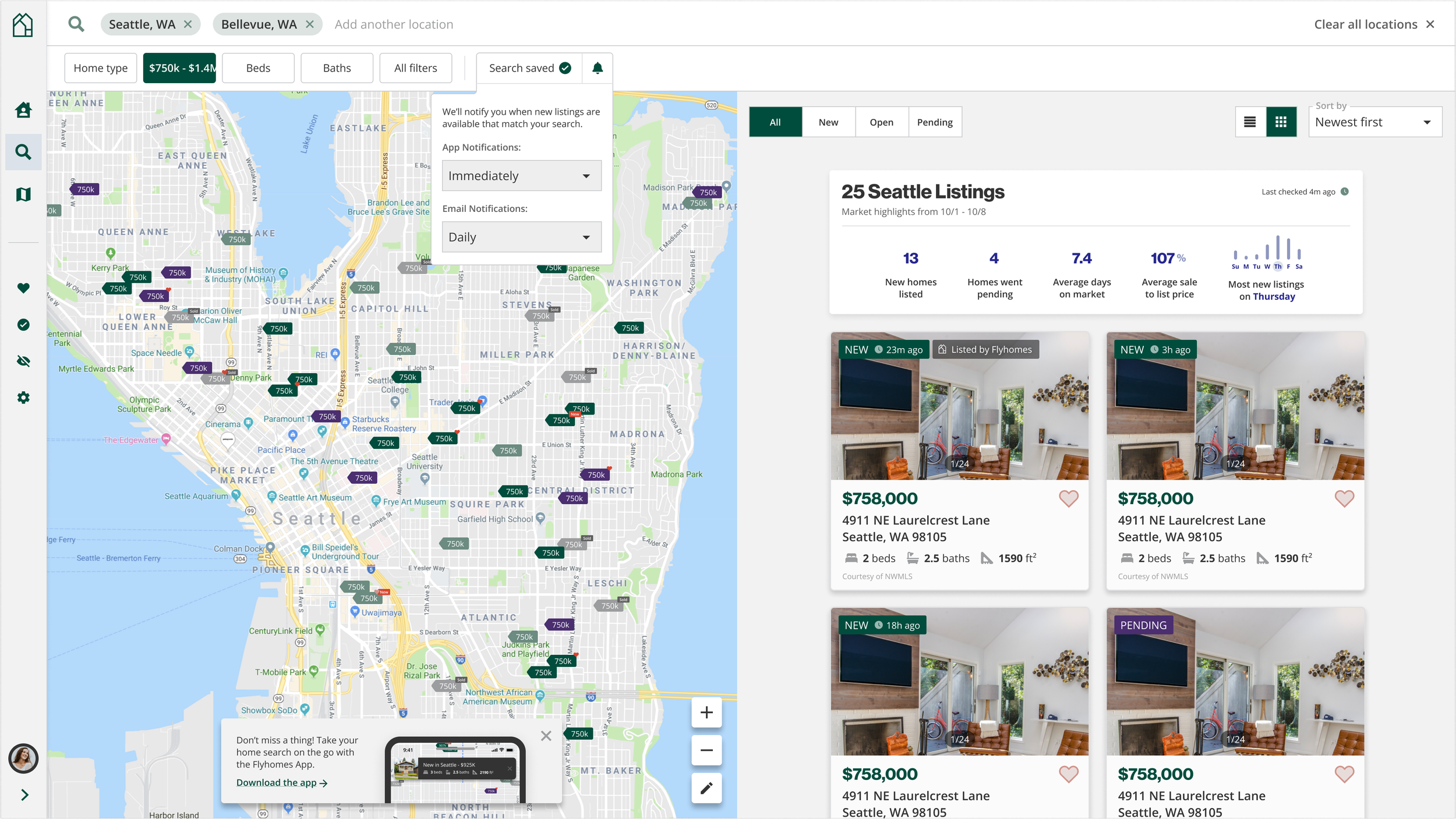Image resolution: width=1456 pixels, height=819 pixels.
Task: Favorite the PENDING listing with heart
Action: point(1344,774)
